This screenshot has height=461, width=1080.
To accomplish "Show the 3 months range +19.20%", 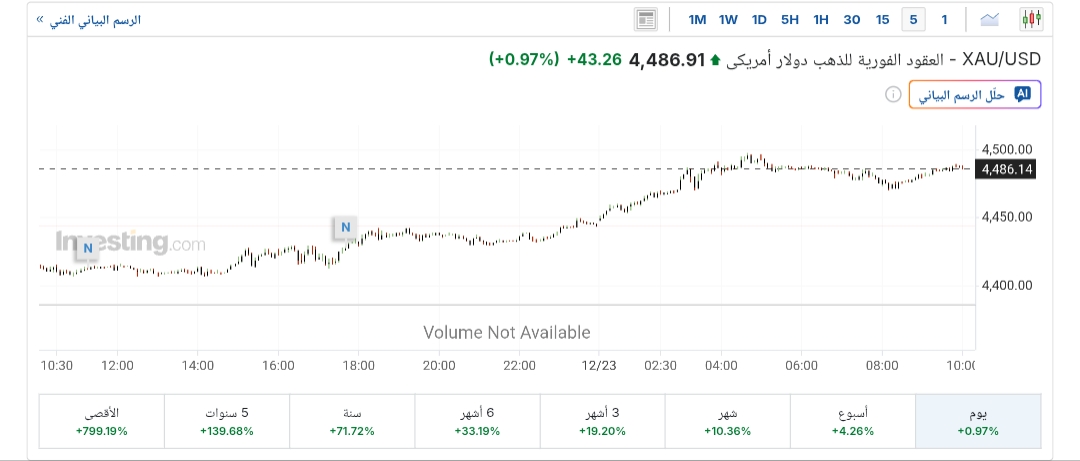I will [x=602, y=421].
